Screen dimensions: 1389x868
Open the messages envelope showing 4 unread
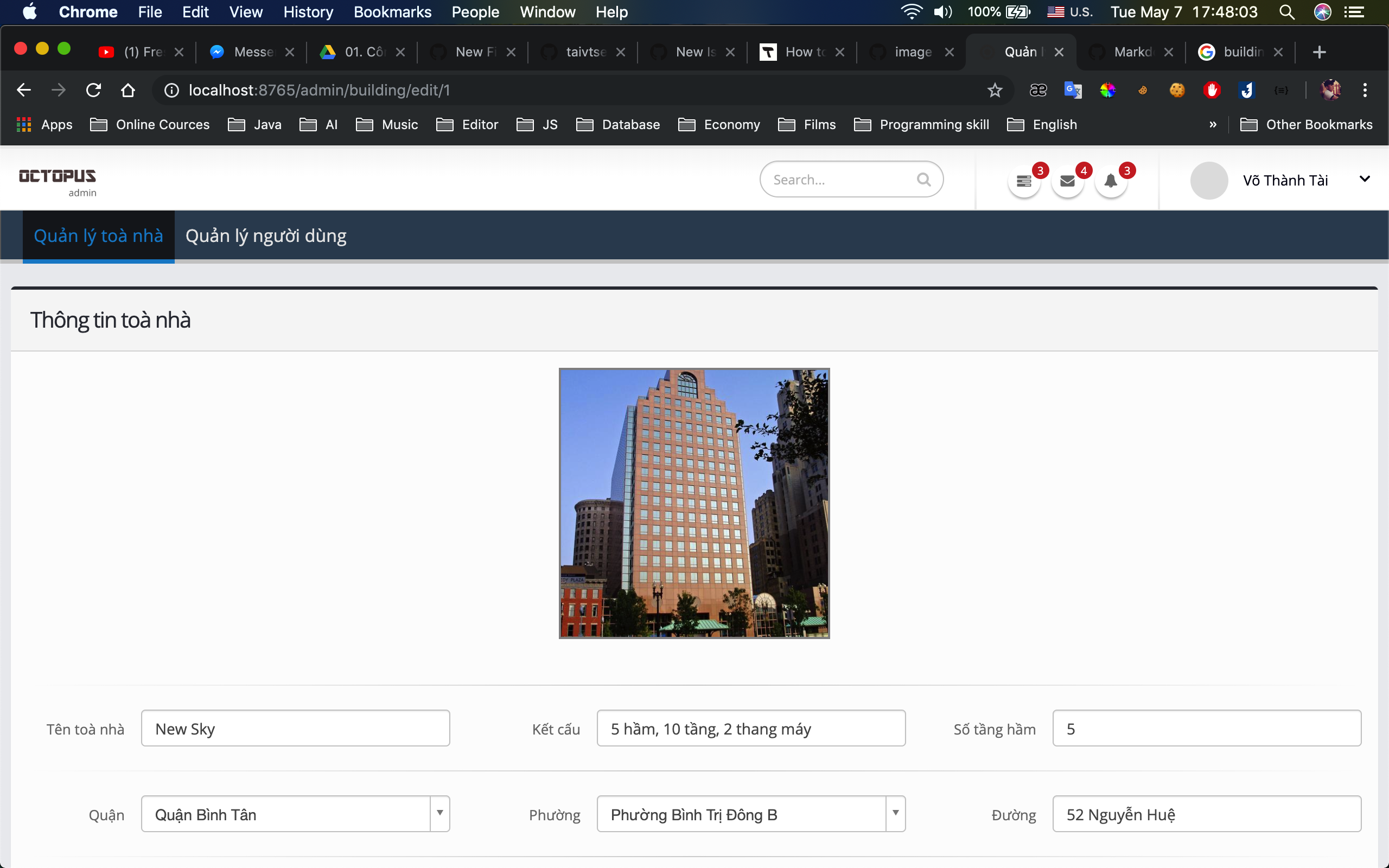(1066, 180)
